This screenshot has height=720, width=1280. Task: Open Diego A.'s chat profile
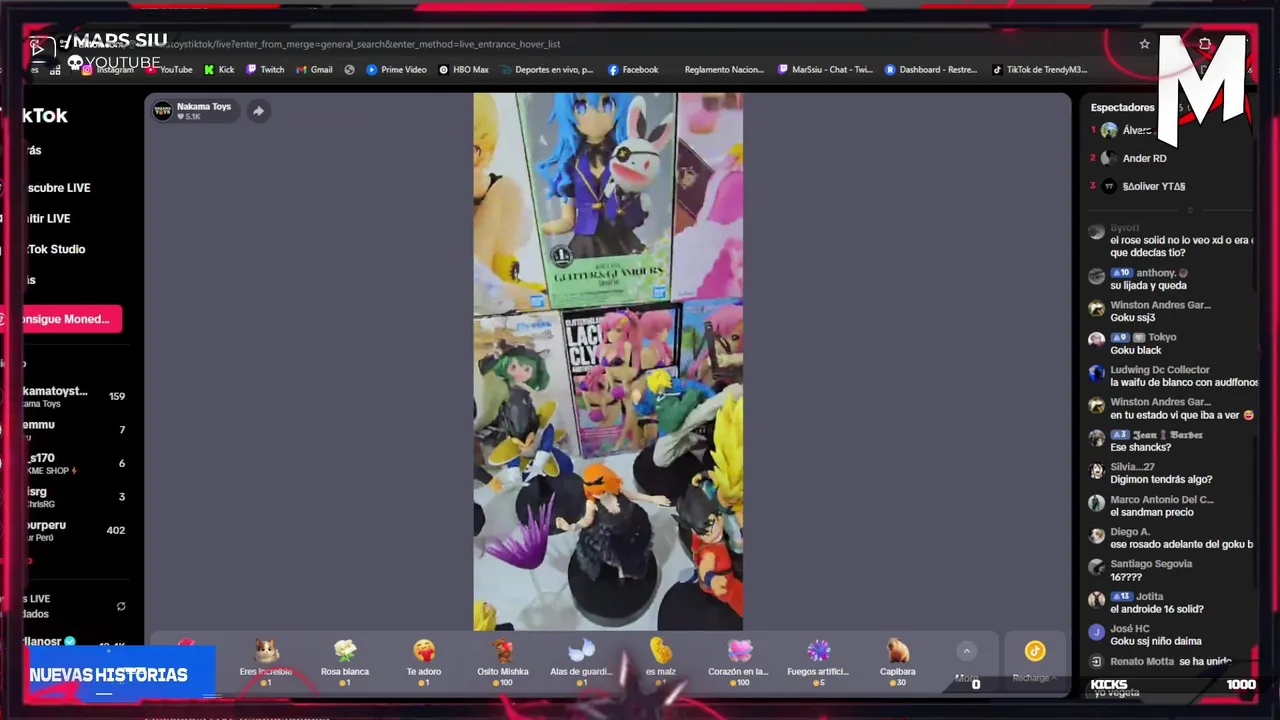(1130, 532)
